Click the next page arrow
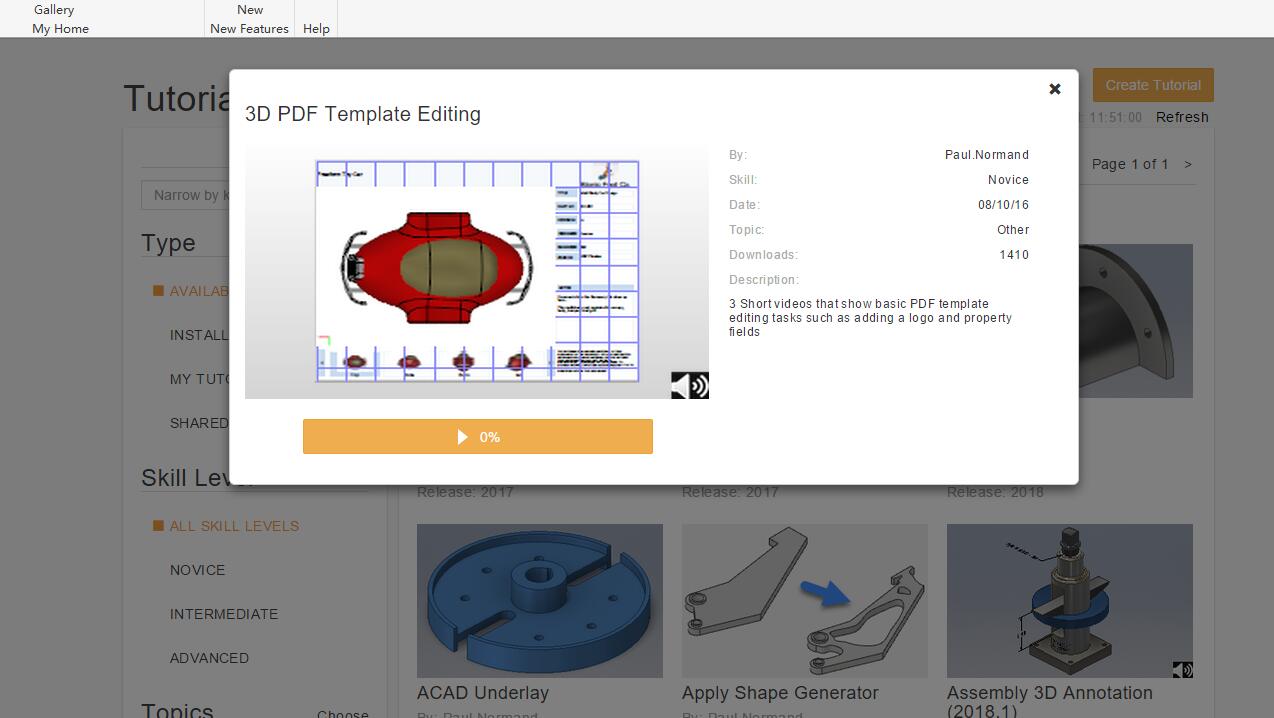1274x718 pixels. pyautogui.click(x=1189, y=164)
